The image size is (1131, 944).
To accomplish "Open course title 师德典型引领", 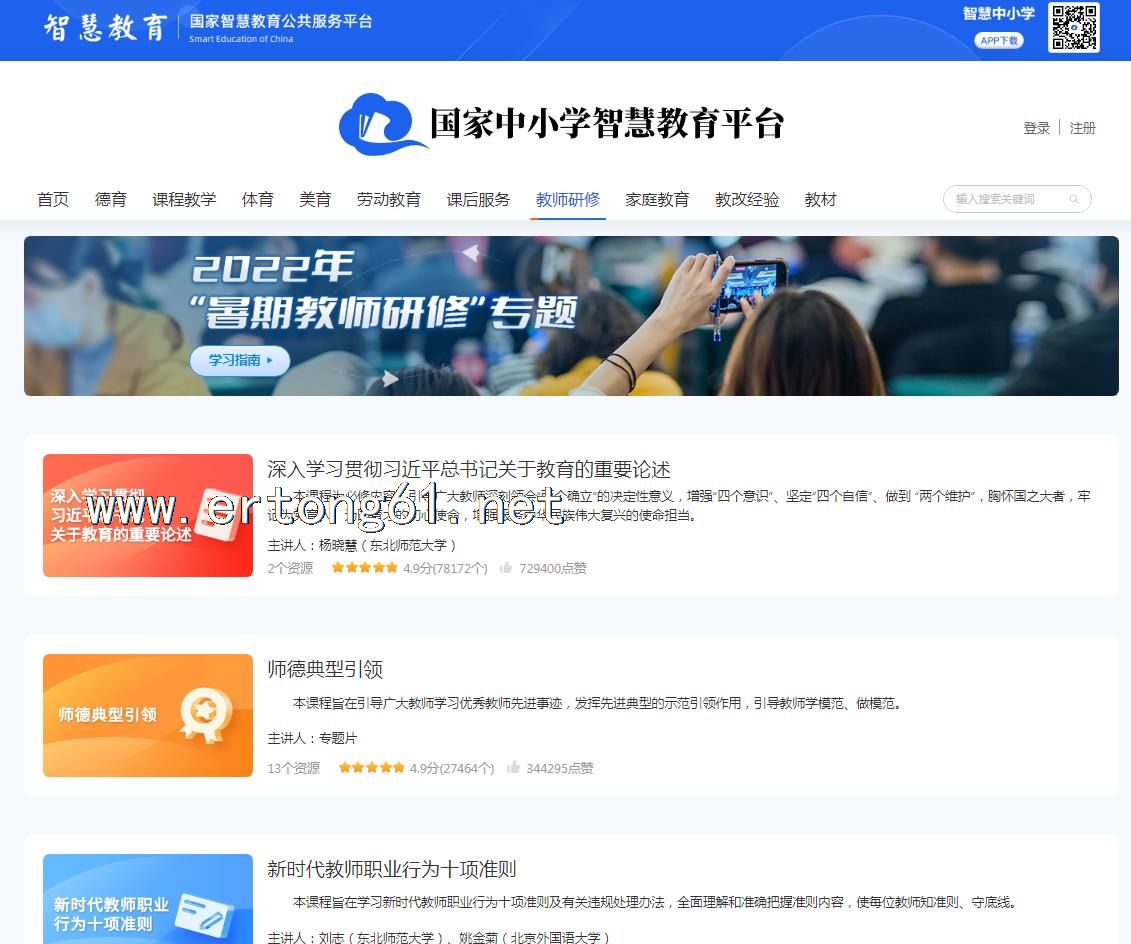I will coord(325,669).
